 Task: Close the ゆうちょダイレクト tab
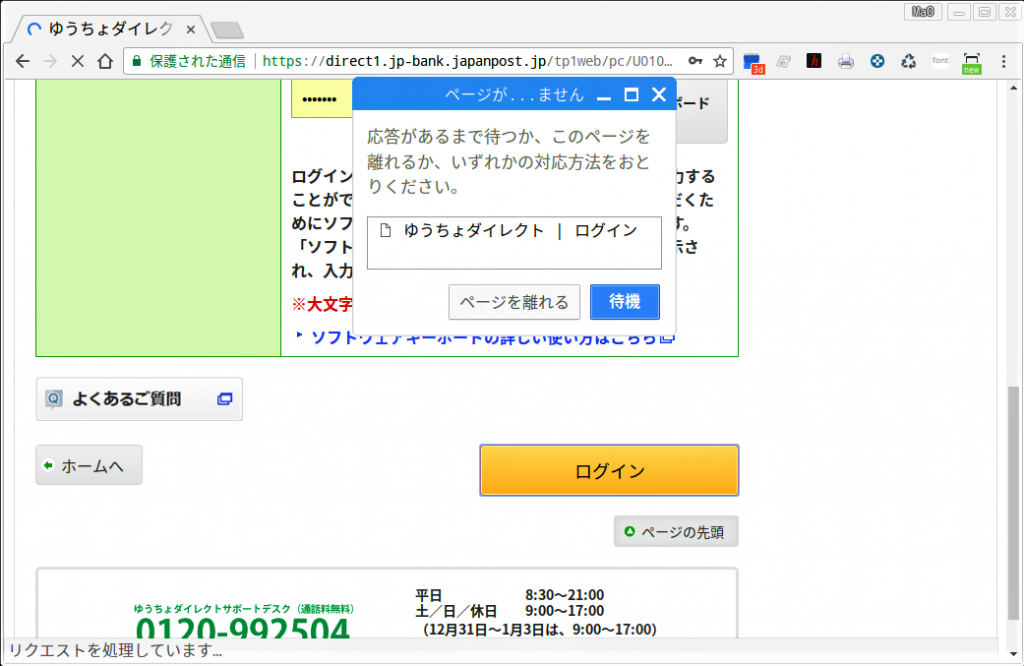191,29
